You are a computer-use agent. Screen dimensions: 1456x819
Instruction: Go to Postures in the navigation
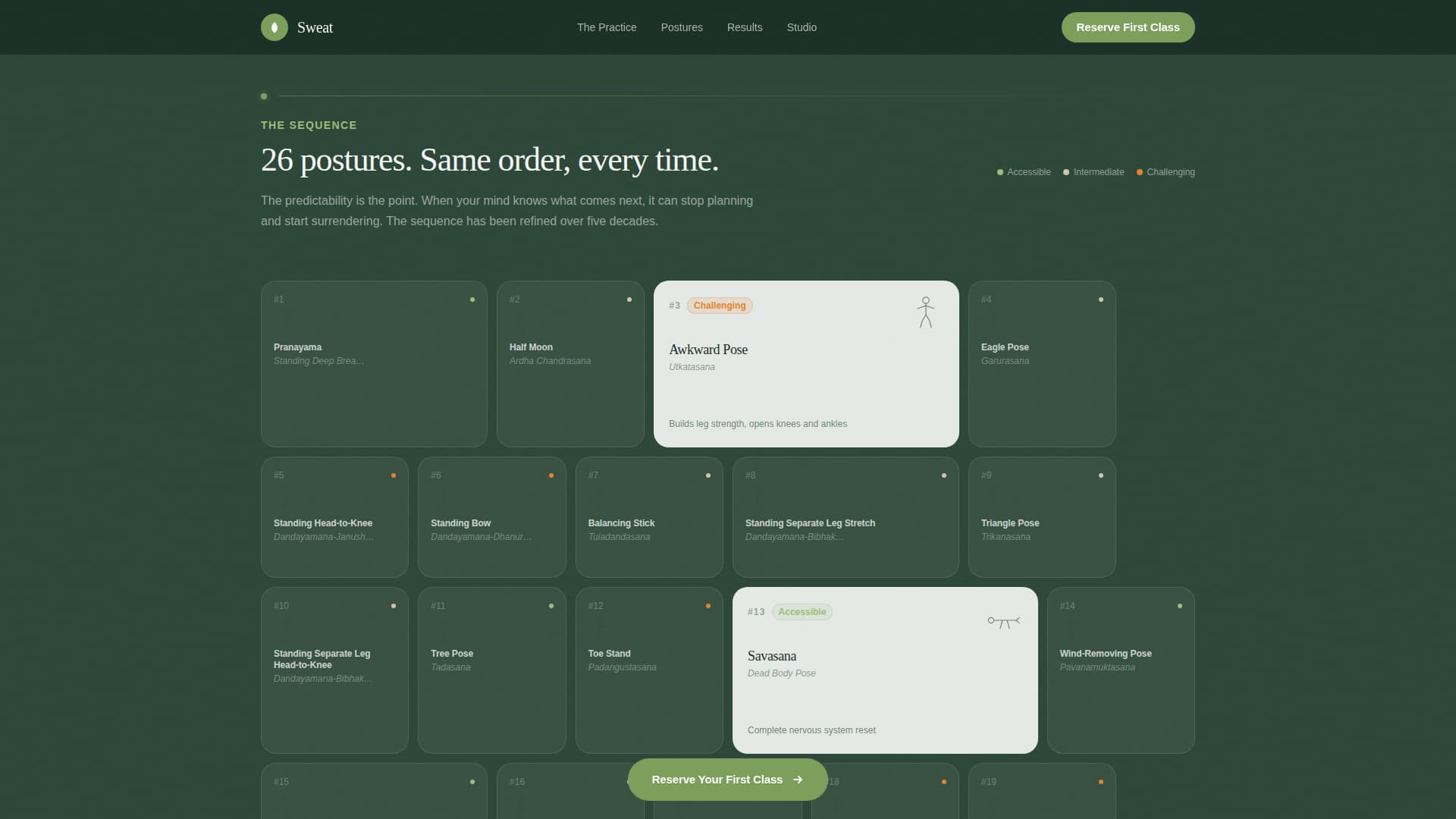681,27
